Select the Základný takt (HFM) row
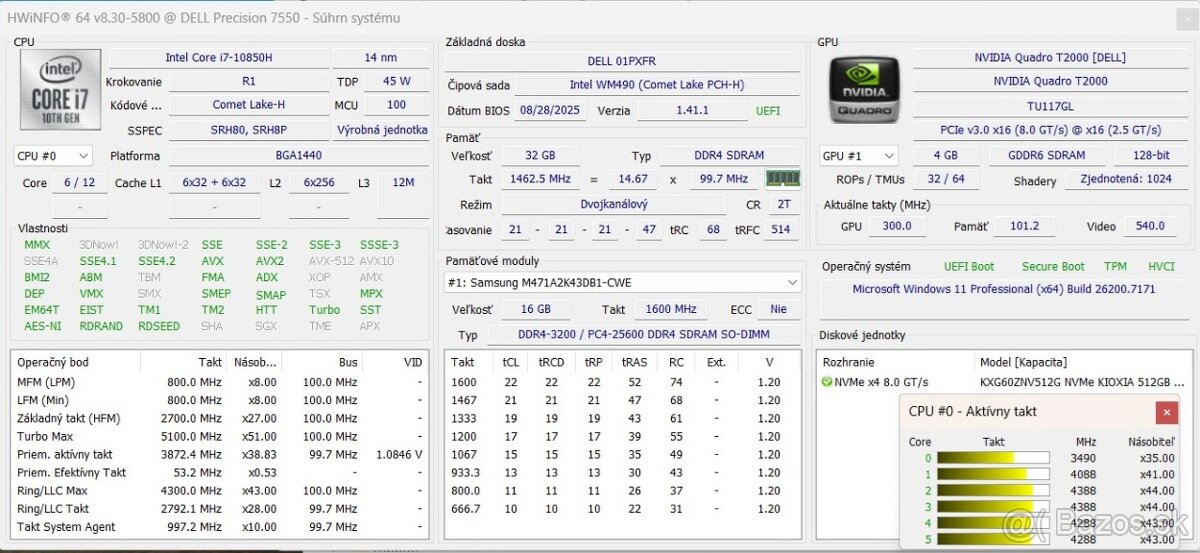The image size is (1200, 553). (x=220, y=418)
